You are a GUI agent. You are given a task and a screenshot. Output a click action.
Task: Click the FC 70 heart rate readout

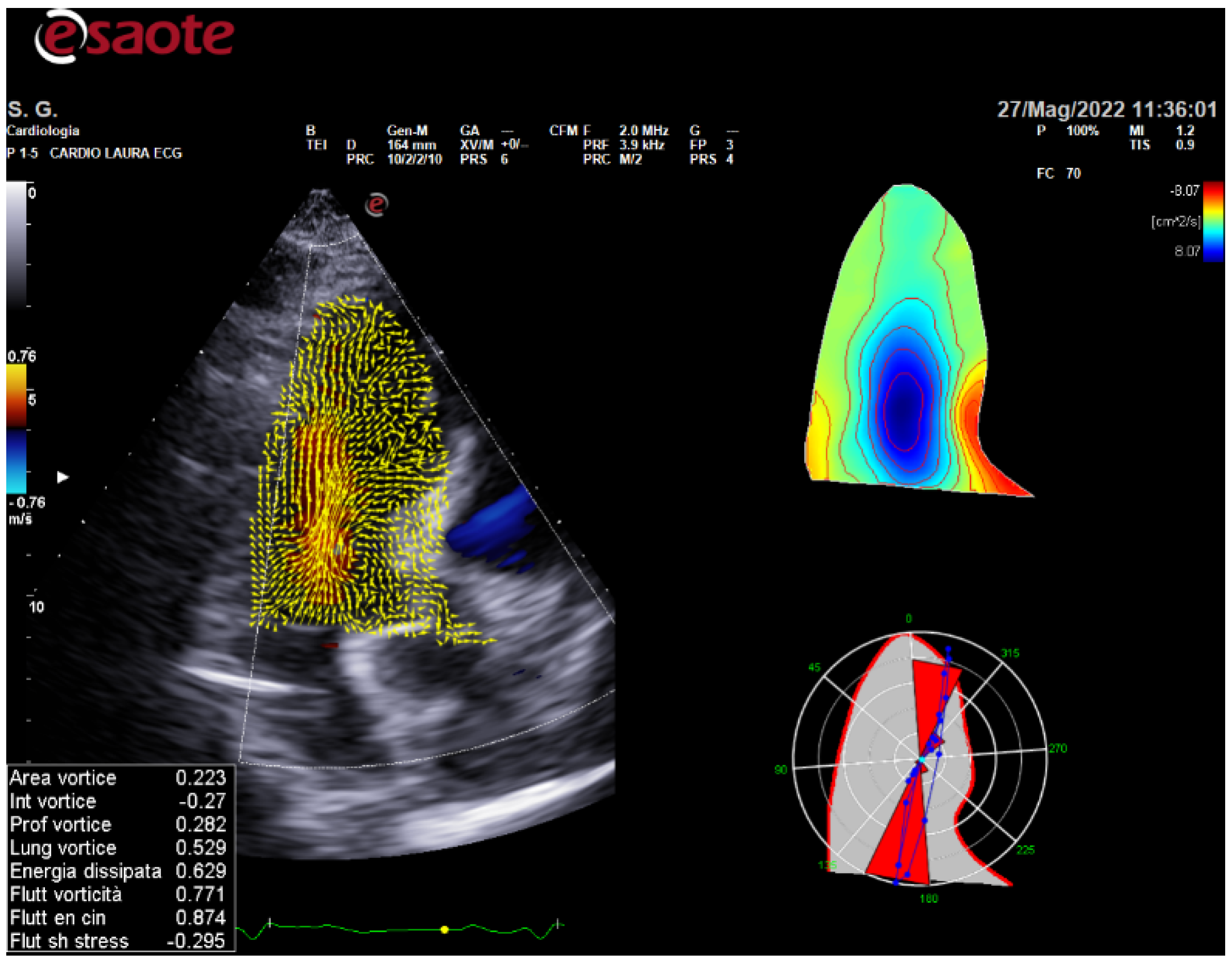click(x=1058, y=173)
